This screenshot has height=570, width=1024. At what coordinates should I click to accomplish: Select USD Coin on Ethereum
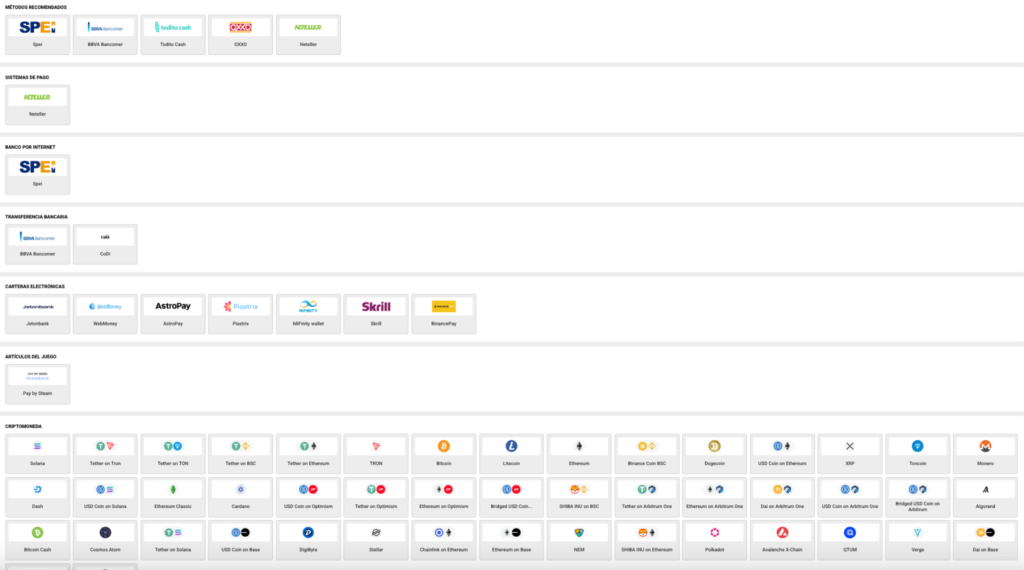coord(782,454)
